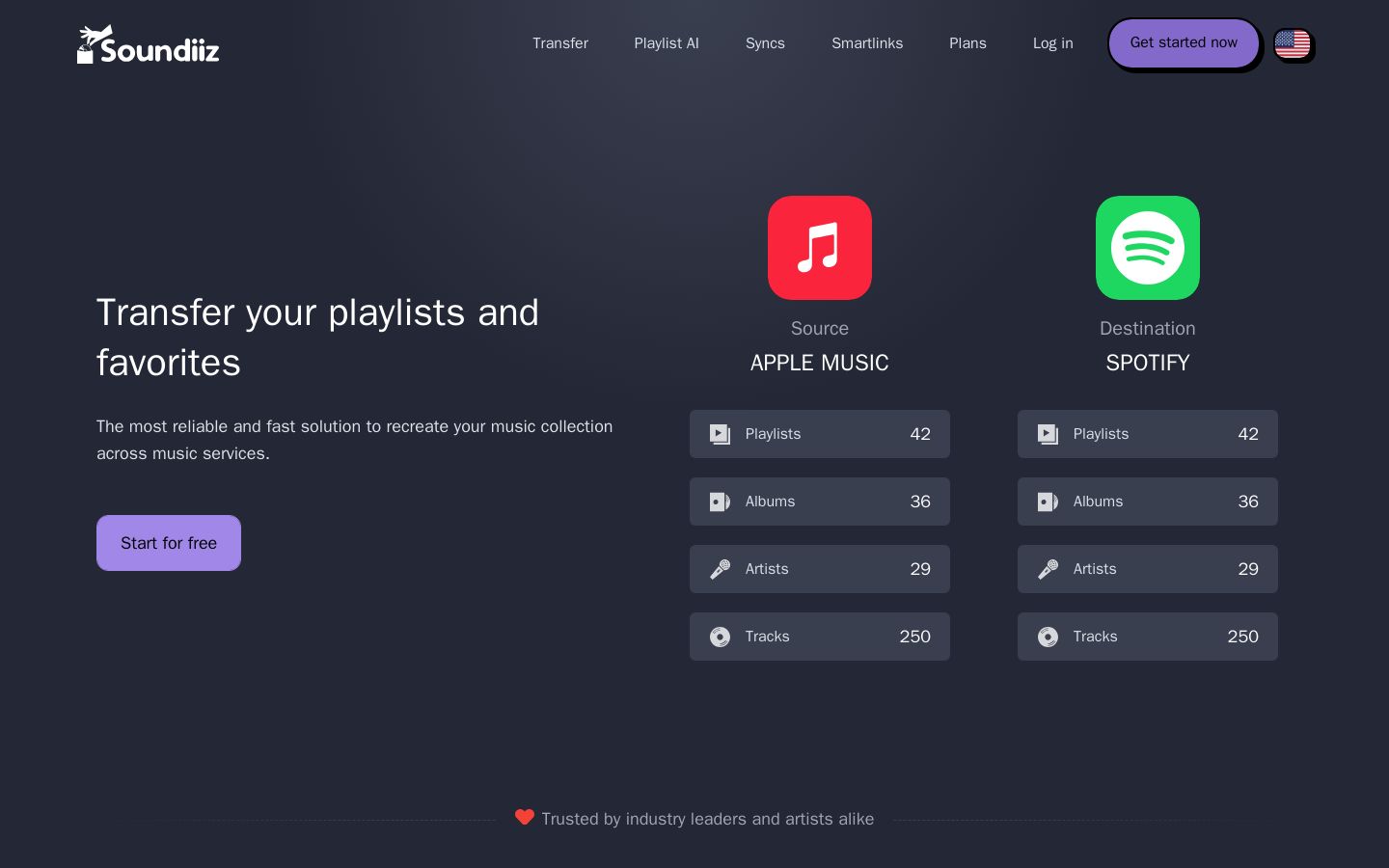Click the red heart icon
Image resolution: width=1389 pixels, height=868 pixels.
(525, 817)
